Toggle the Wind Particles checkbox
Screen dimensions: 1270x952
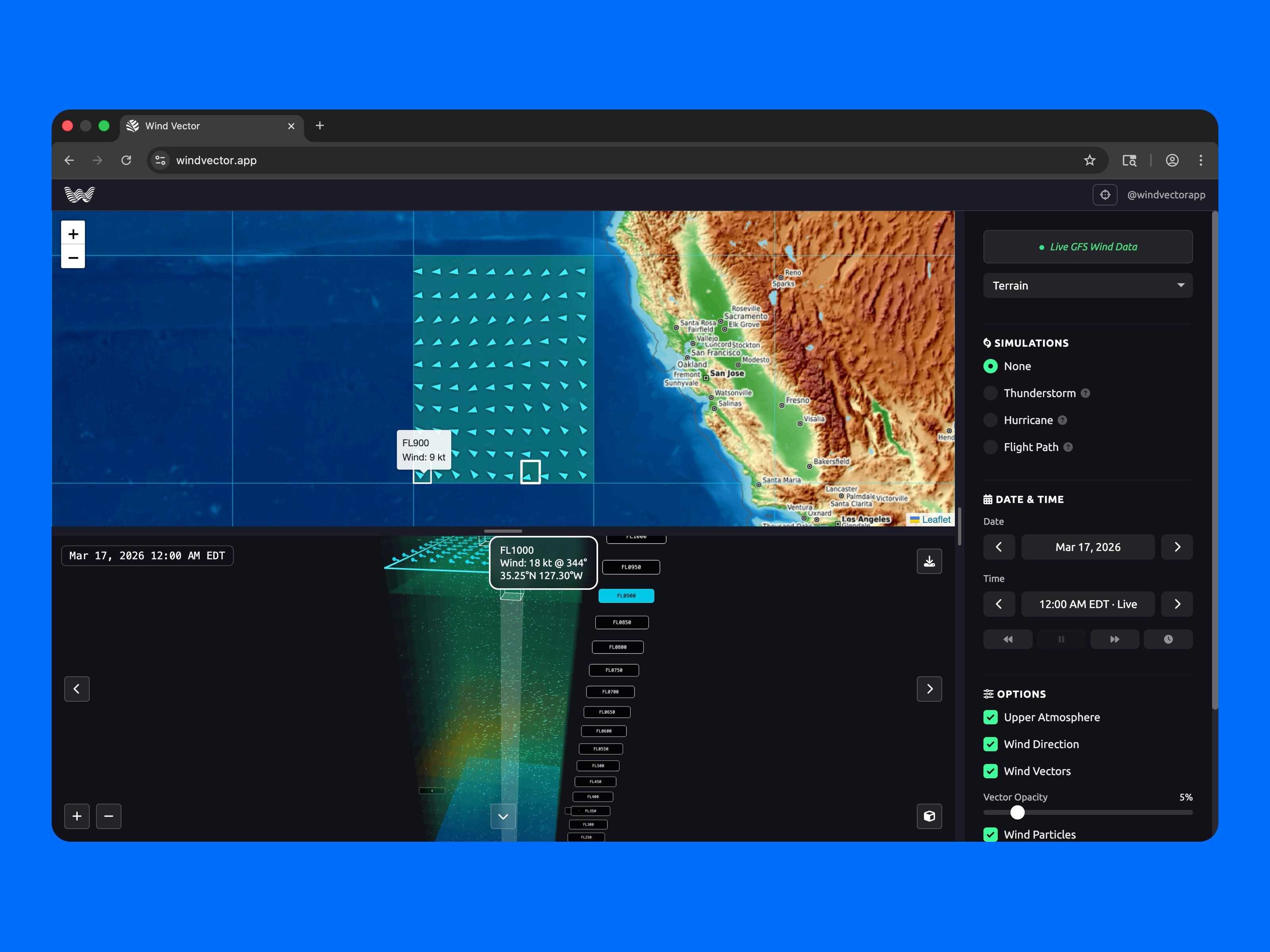tap(990, 834)
